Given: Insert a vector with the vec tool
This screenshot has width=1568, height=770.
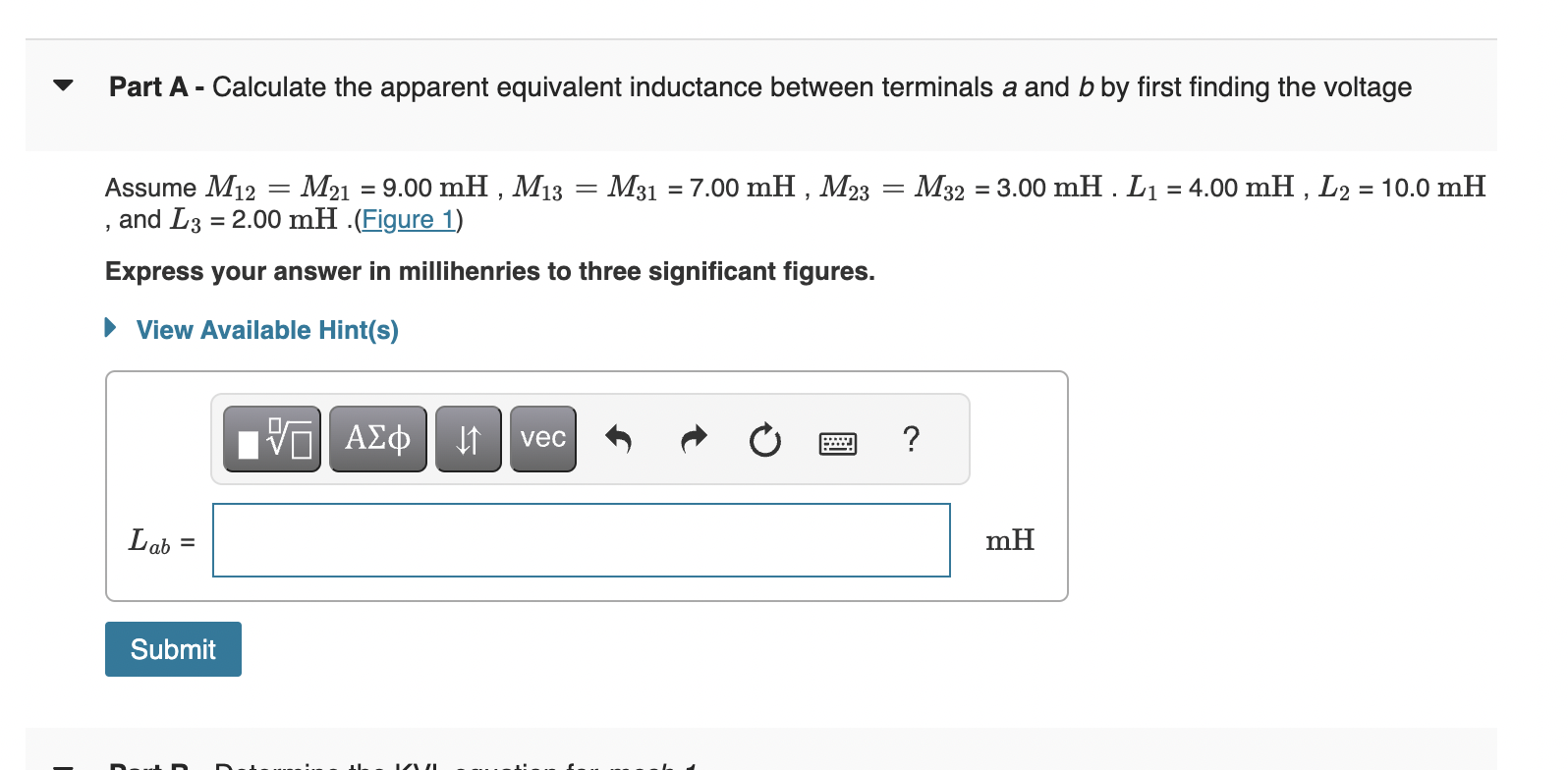Looking at the screenshot, I should point(542,439).
